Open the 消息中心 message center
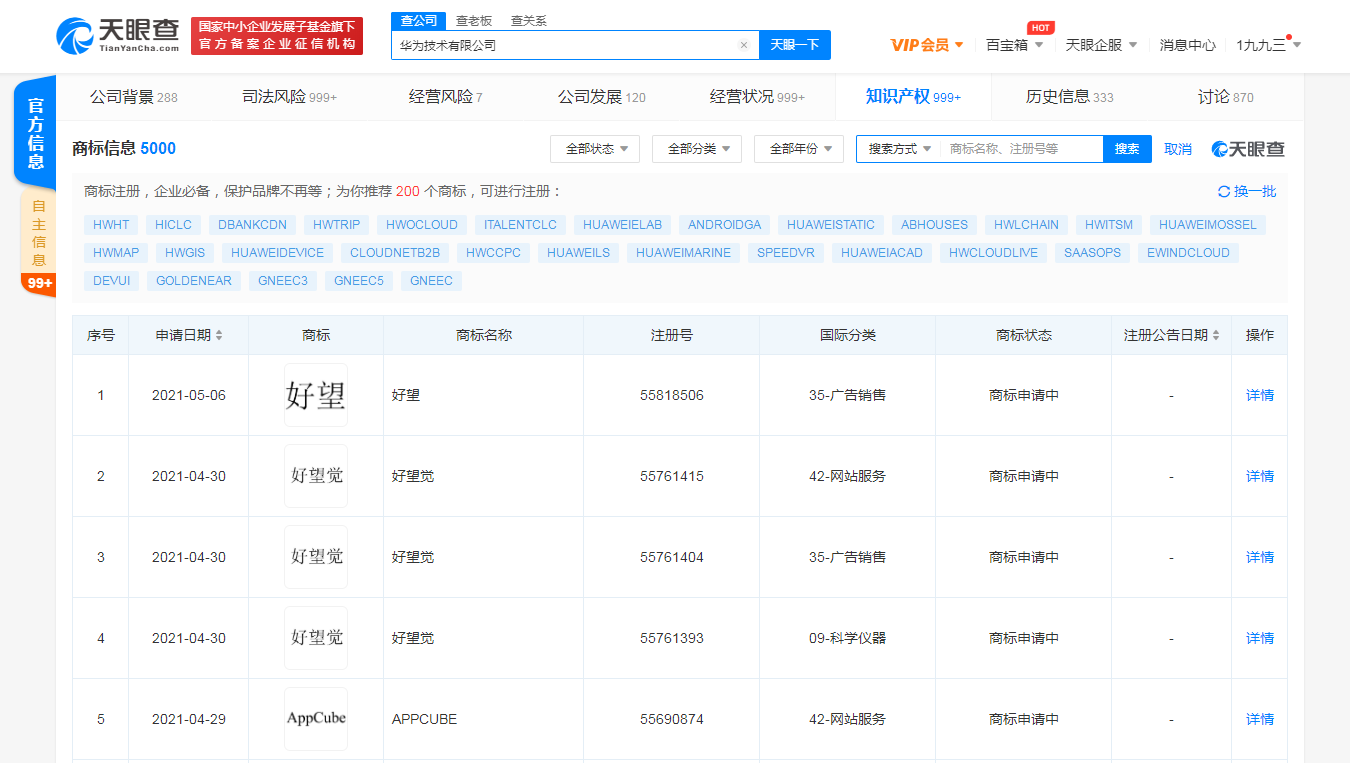1350x763 pixels. tap(1188, 45)
